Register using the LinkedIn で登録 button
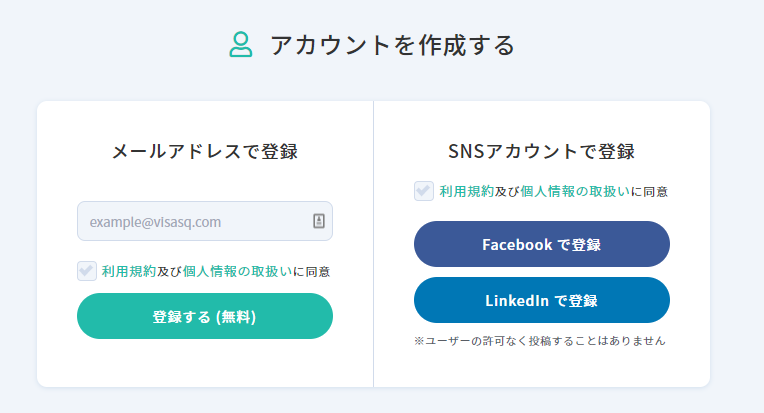The image size is (764, 413). point(541,300)
